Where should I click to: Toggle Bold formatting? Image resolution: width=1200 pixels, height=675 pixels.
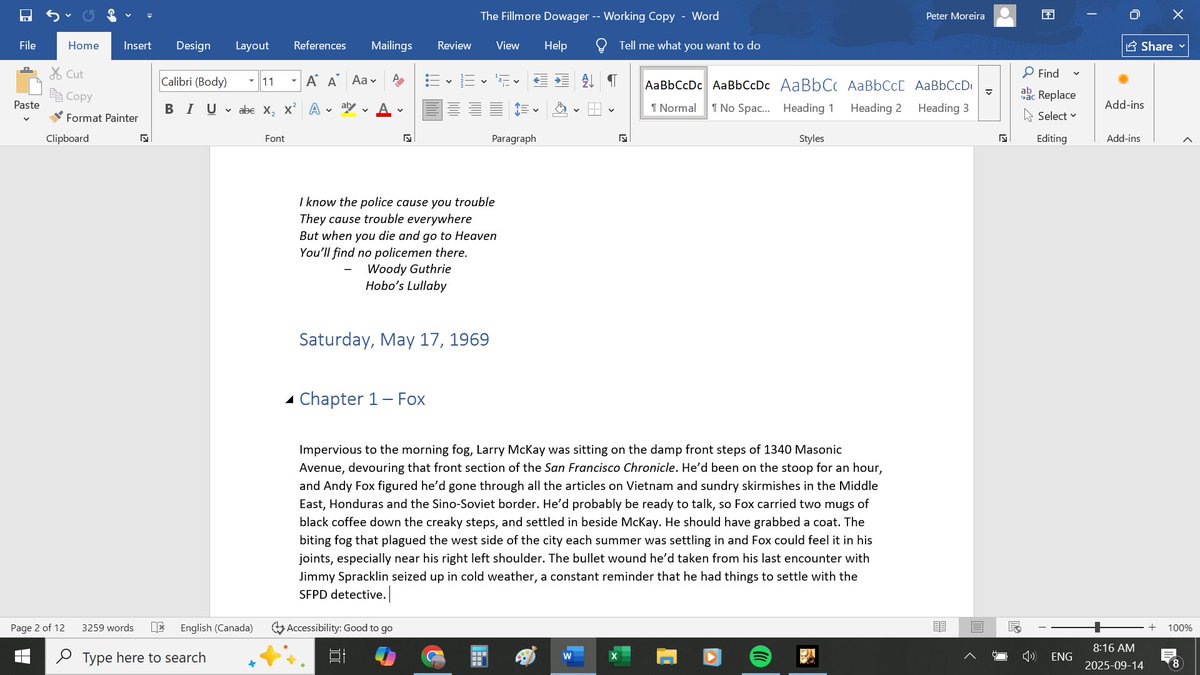(168, 110)
